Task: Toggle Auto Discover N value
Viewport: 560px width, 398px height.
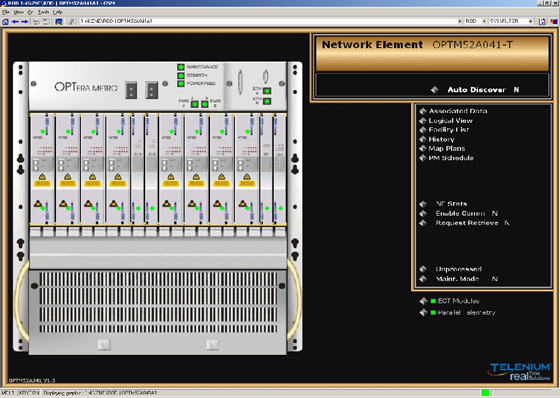Action: click(x=516, y=90)
